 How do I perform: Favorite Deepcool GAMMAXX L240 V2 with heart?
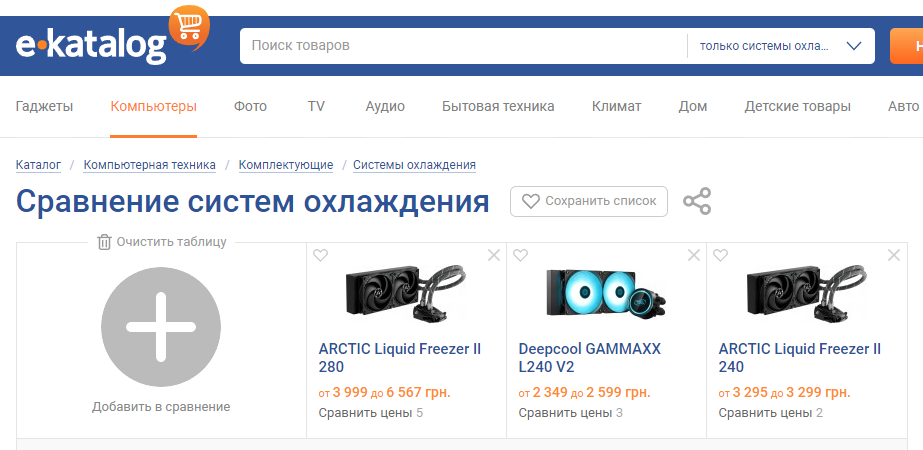coord(520,255)
